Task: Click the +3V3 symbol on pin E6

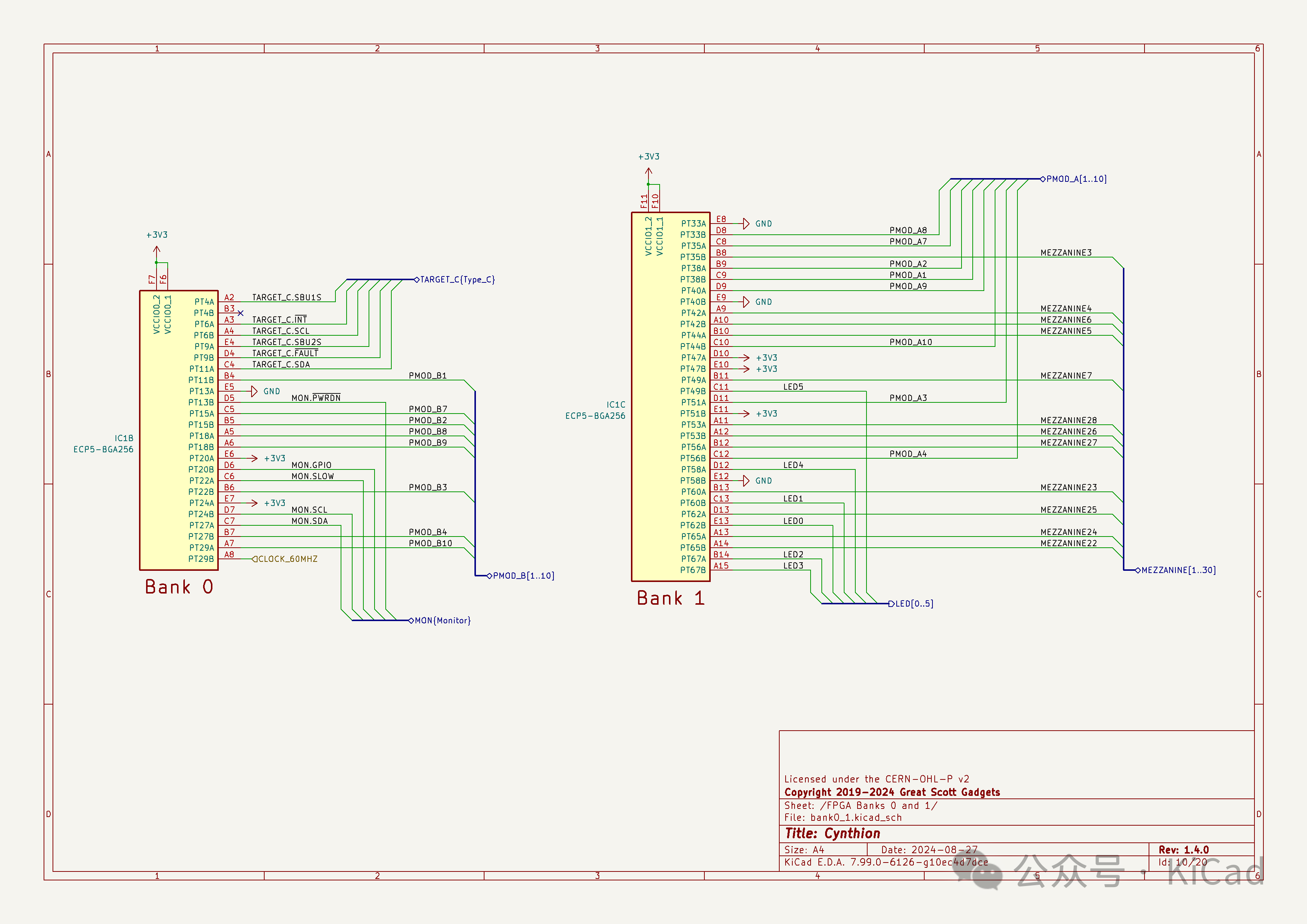Action: pos(255,458)
